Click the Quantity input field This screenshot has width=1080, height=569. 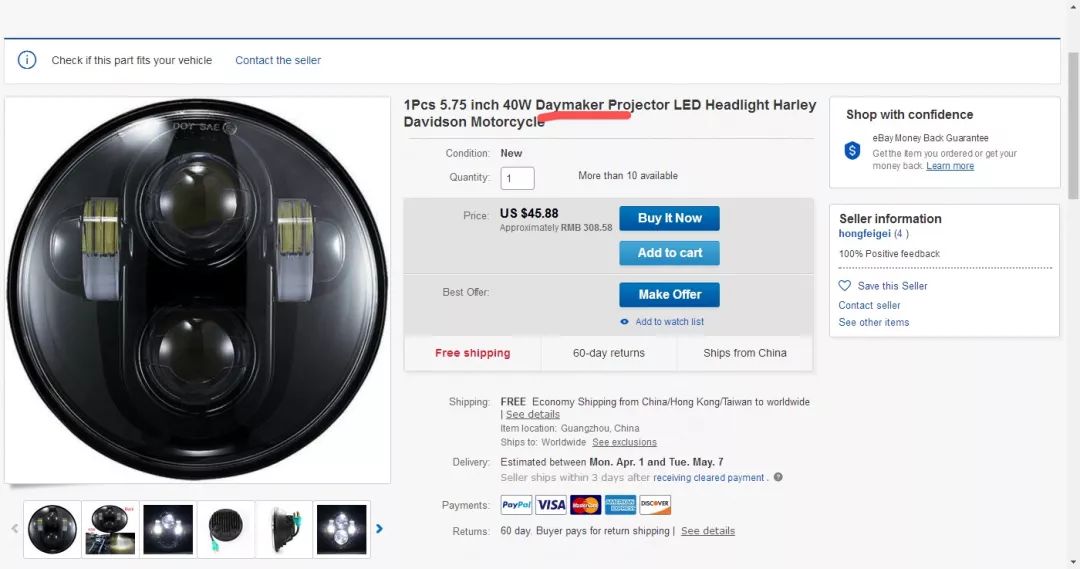[518, 178]
